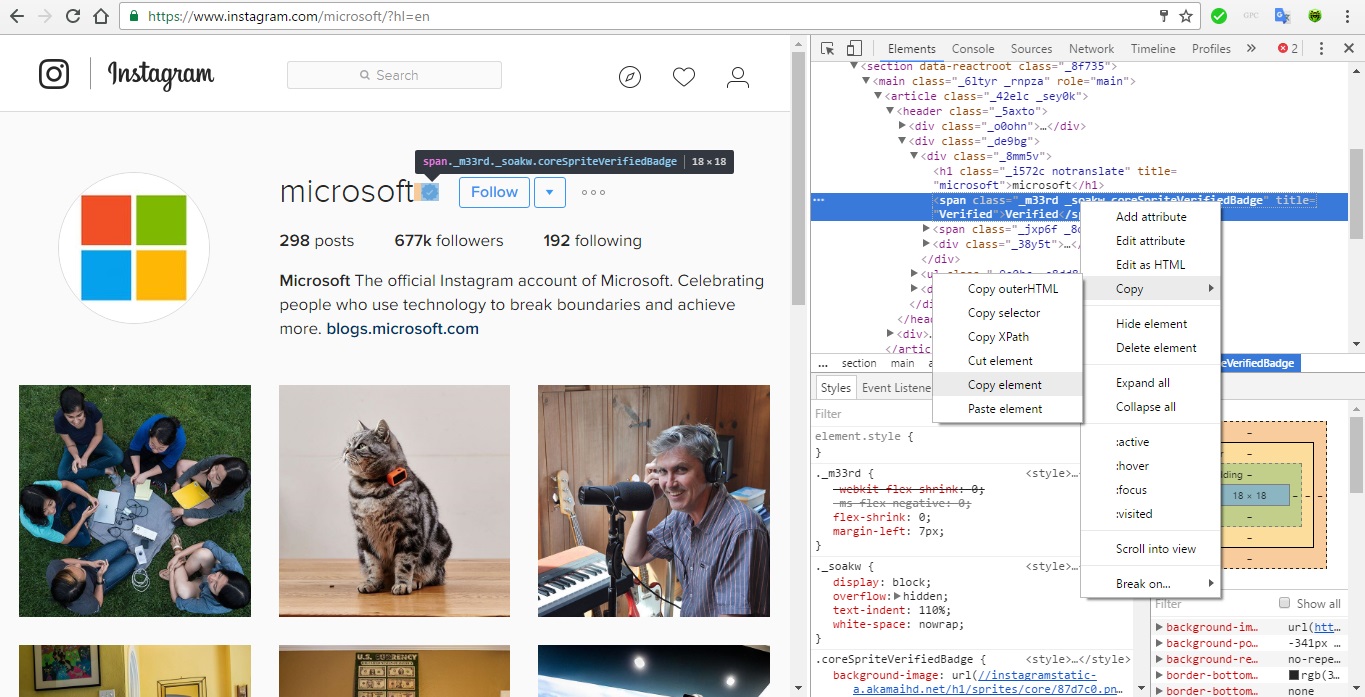This screenshot has width=1365, height=697.
Task: Open the cat photo thumbnail
Action: 394,501
